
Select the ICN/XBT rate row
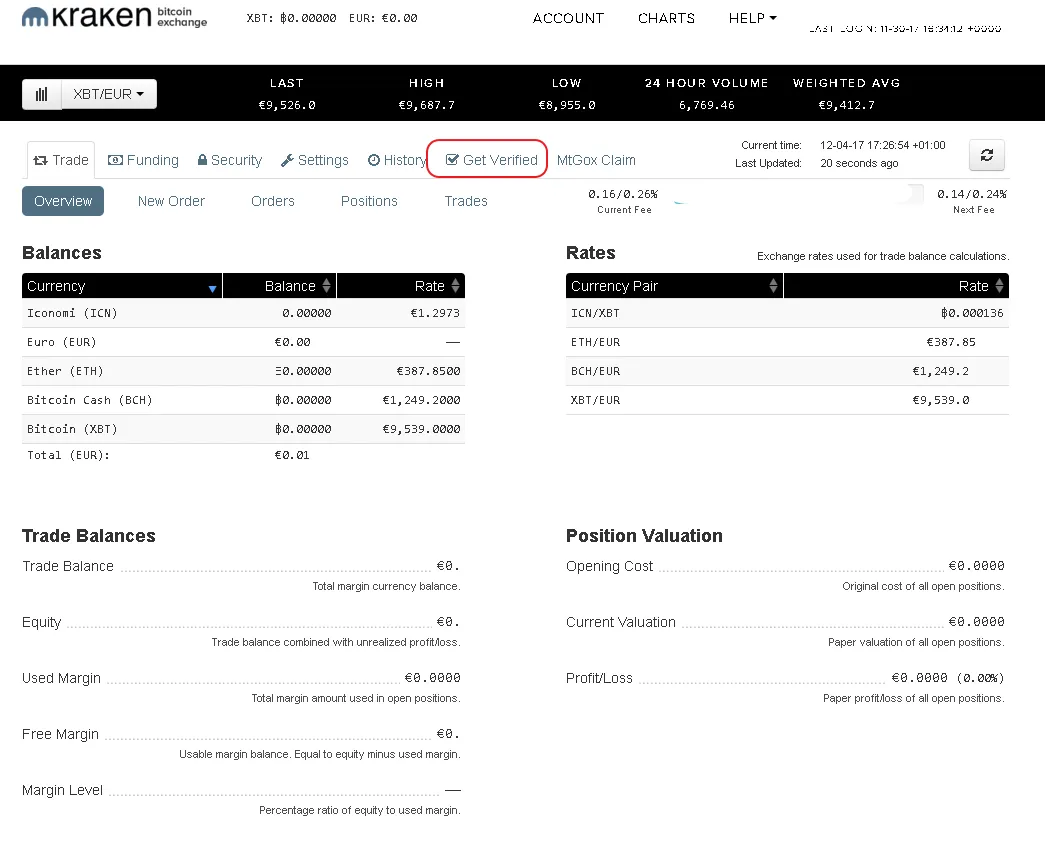[x=787, y=313]
